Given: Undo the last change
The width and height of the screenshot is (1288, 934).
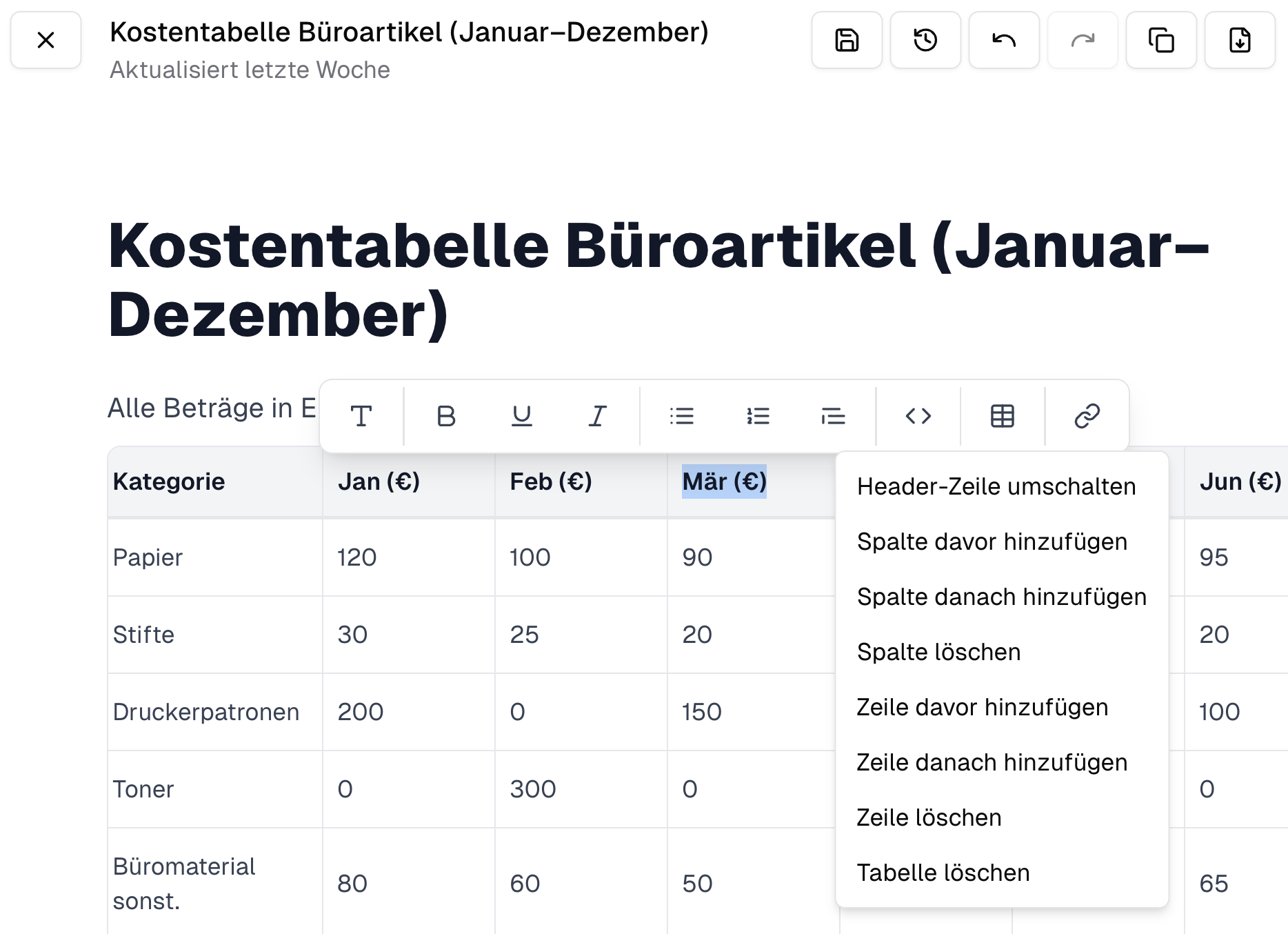Looking at the screenshot, I should click(x=1003, y=40).
